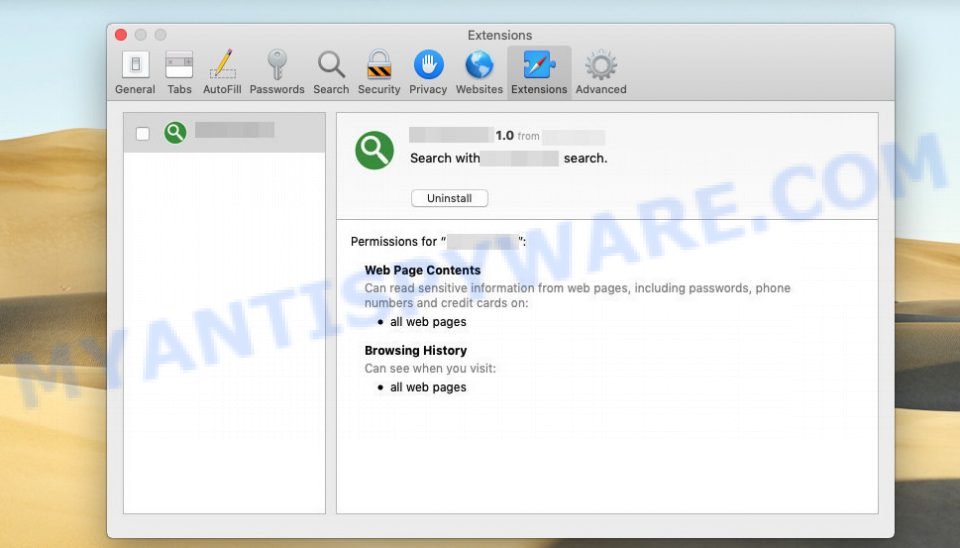The height and width of the screenshot is (548, 960).
Task: Click the 'Permissions for' label
Action: 394,242
